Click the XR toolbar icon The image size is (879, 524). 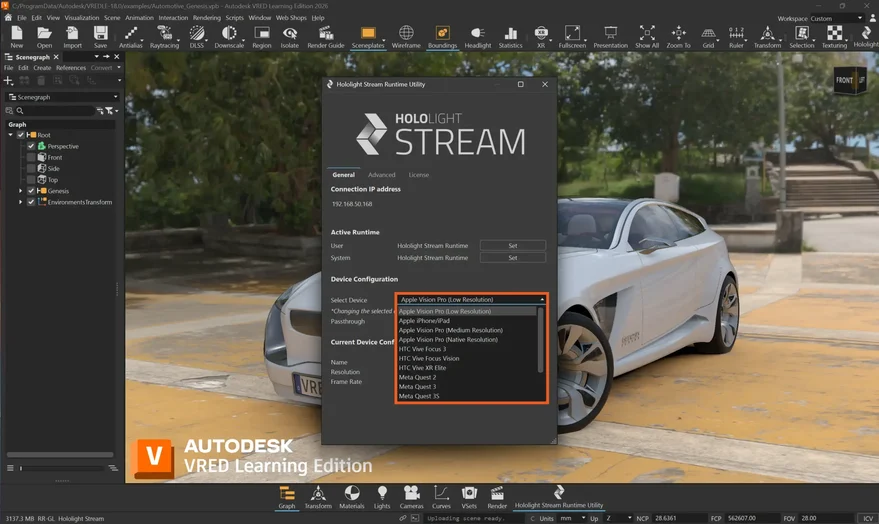tap(540, 37)
